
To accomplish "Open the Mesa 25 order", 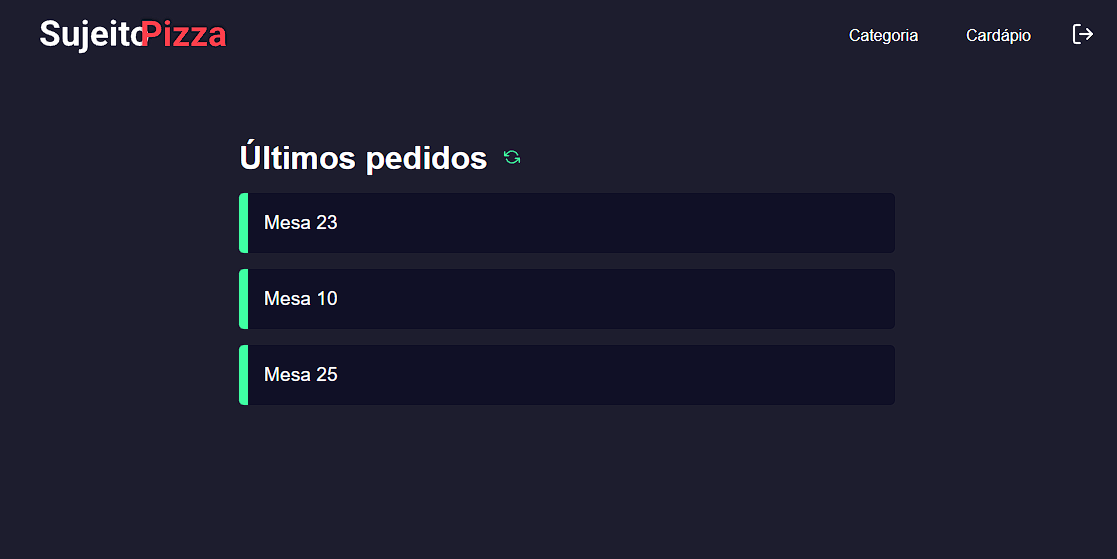I will [x=567, y=375].
